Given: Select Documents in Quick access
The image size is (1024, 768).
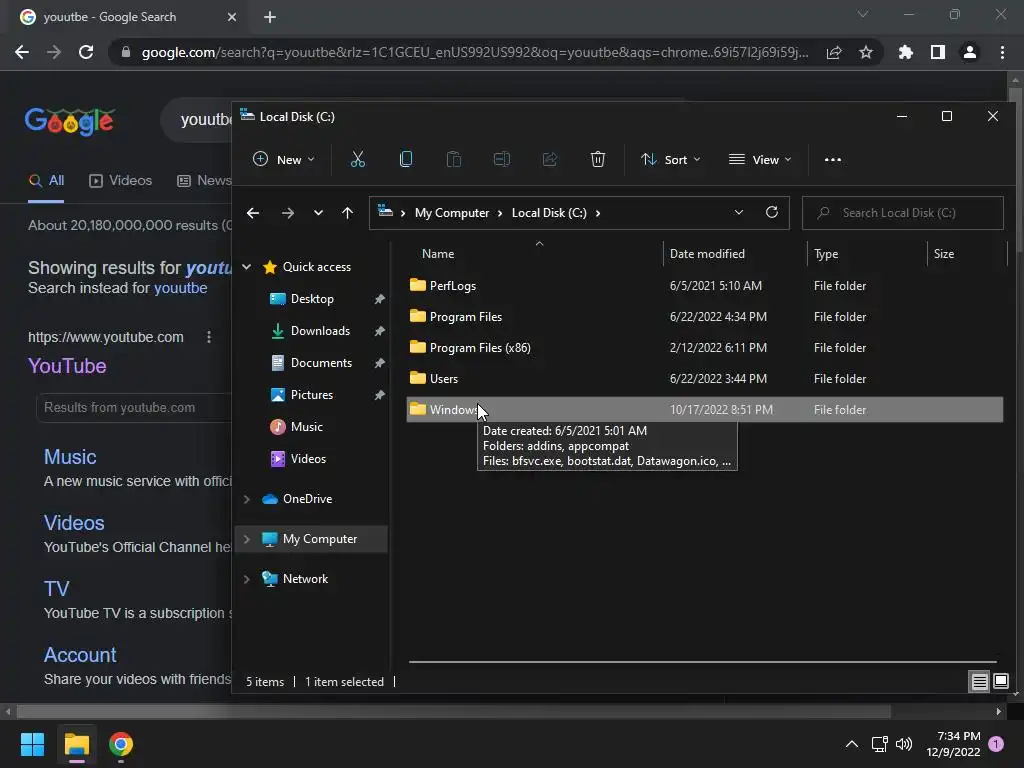Looking at the screenshot, I should tap(321, 362).
